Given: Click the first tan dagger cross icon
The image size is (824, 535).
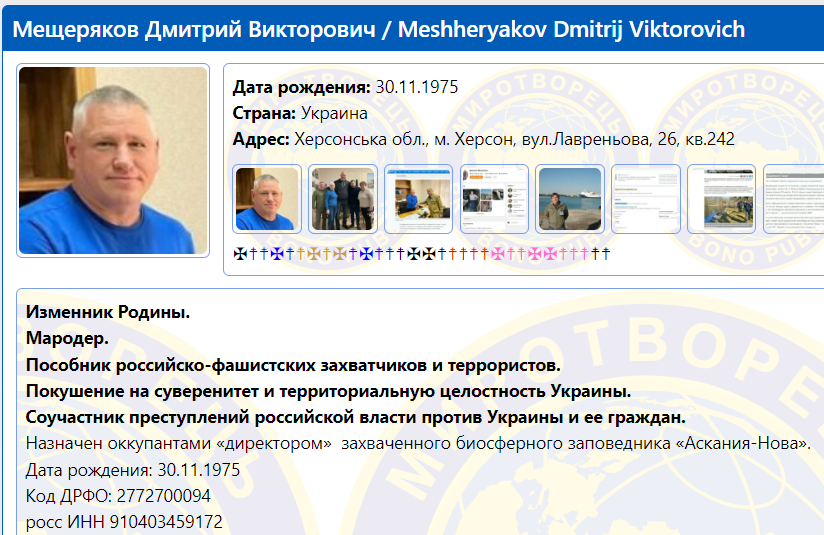Looking at the screenshot, I should point(301,254).
